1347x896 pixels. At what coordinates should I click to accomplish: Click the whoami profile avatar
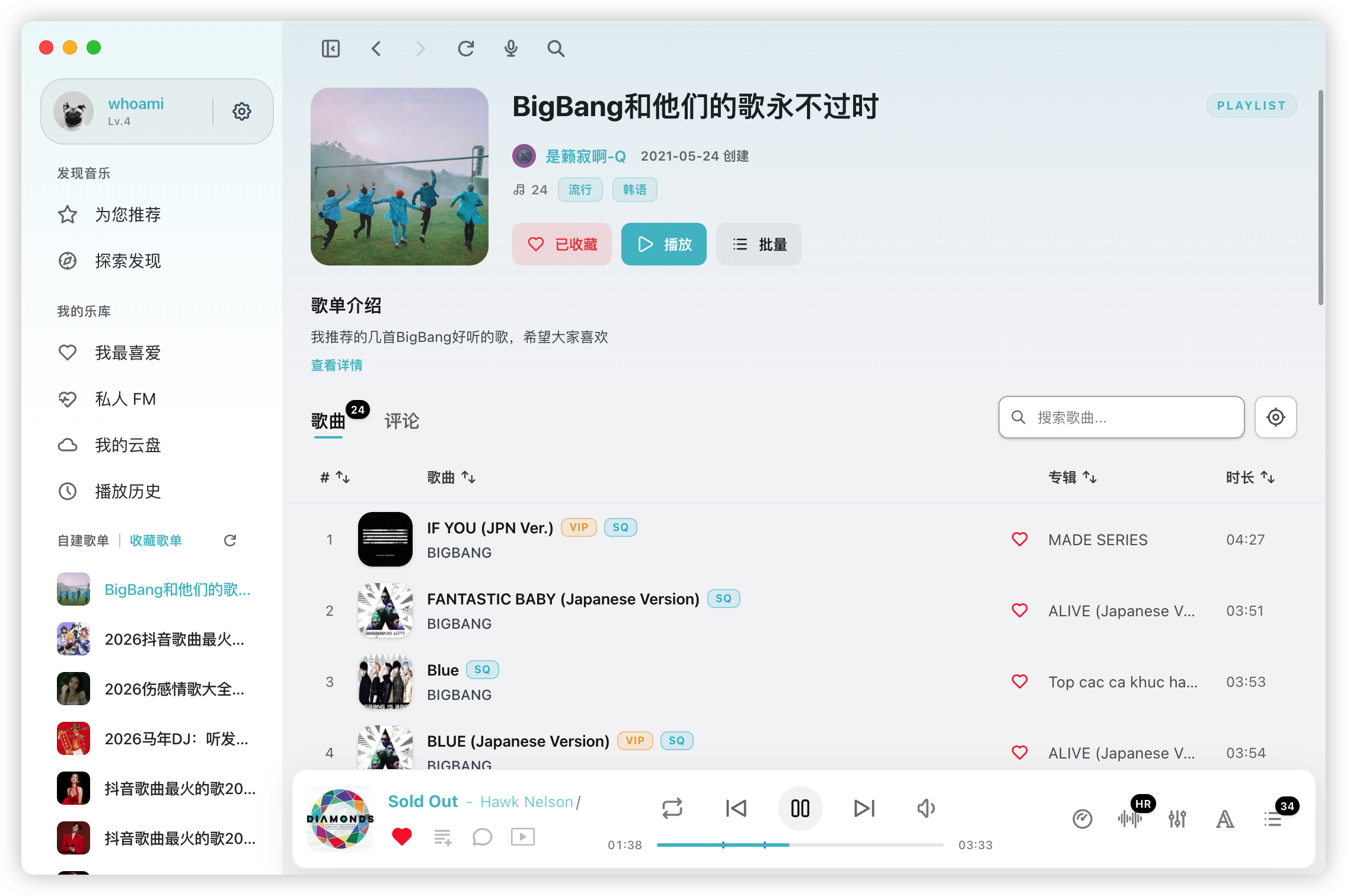tap(74, 111)
